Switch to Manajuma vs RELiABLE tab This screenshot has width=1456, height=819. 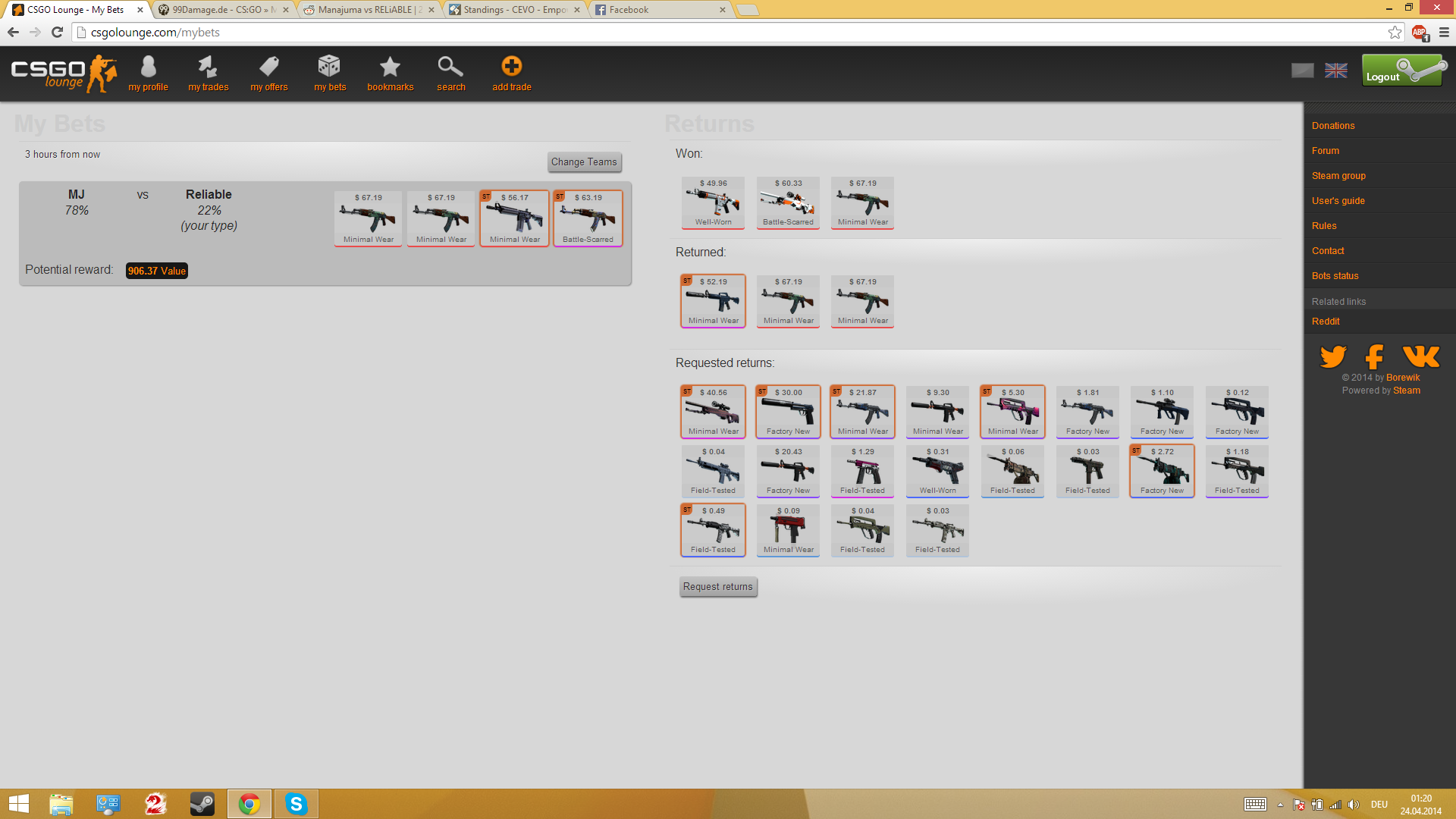pyautogui.click(x=368, y=10)
